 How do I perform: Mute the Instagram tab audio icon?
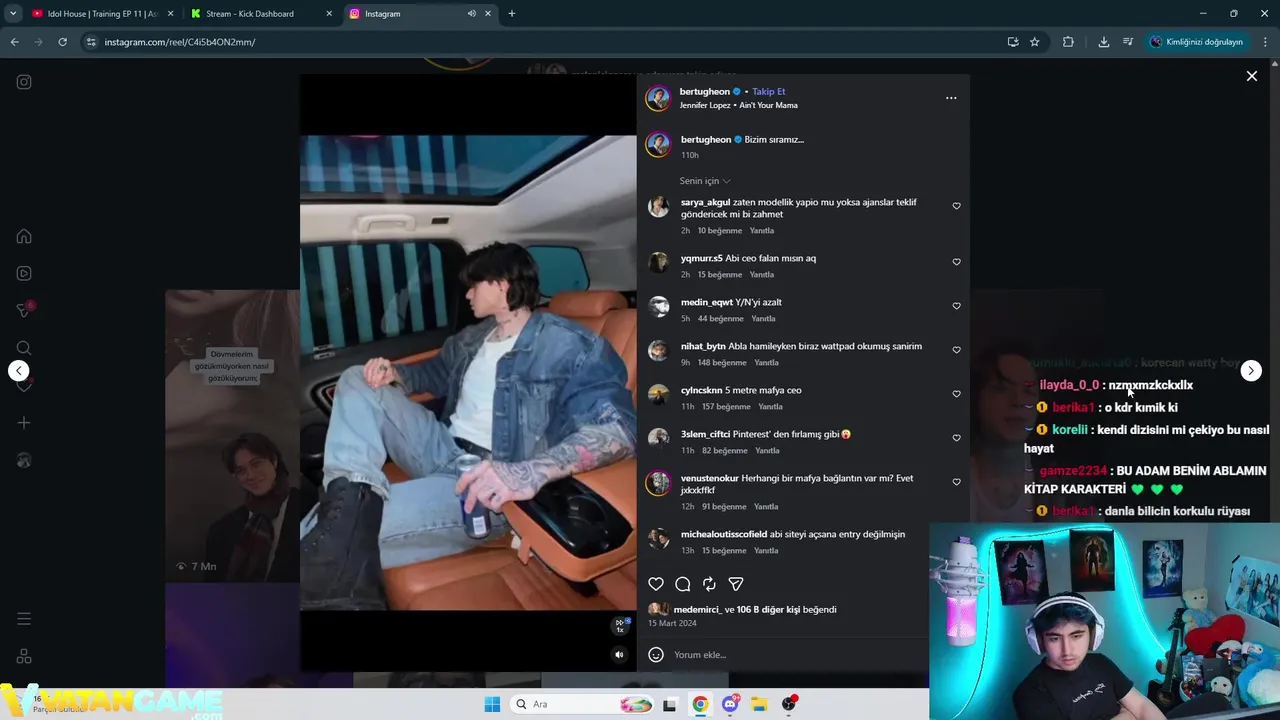471,14
